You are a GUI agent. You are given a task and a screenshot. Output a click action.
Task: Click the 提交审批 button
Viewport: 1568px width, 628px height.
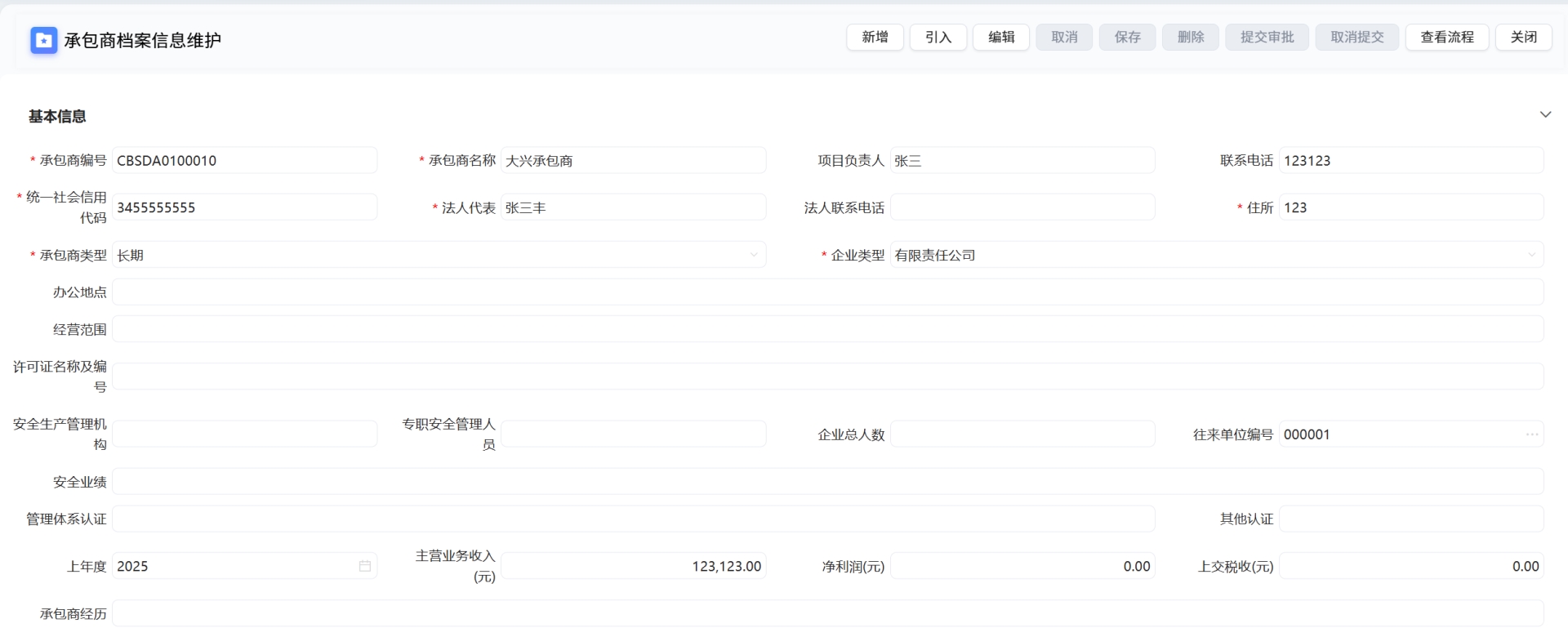point(1267,37)
